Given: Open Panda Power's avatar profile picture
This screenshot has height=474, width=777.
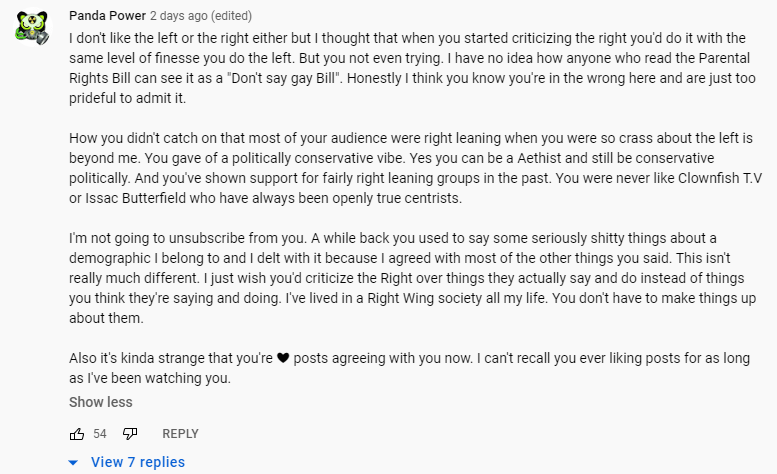Looking at the screenshot, I should (x=33, y=28).
